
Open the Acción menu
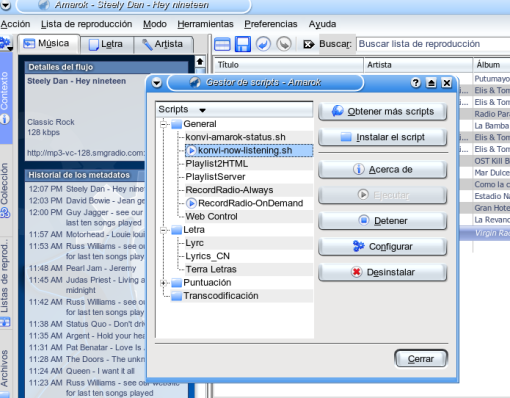click(15, 24)
